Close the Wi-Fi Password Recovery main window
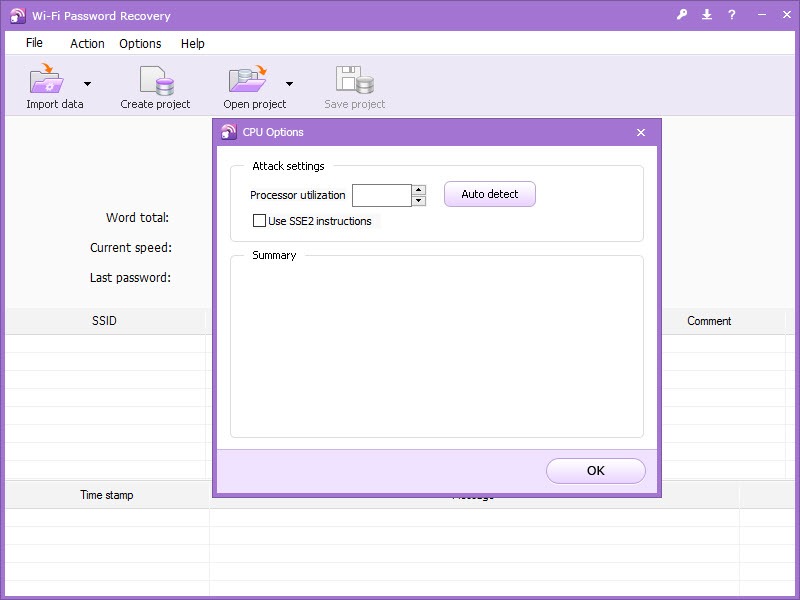The width and height of the screenshot is (800, 600). pos(787,15)
